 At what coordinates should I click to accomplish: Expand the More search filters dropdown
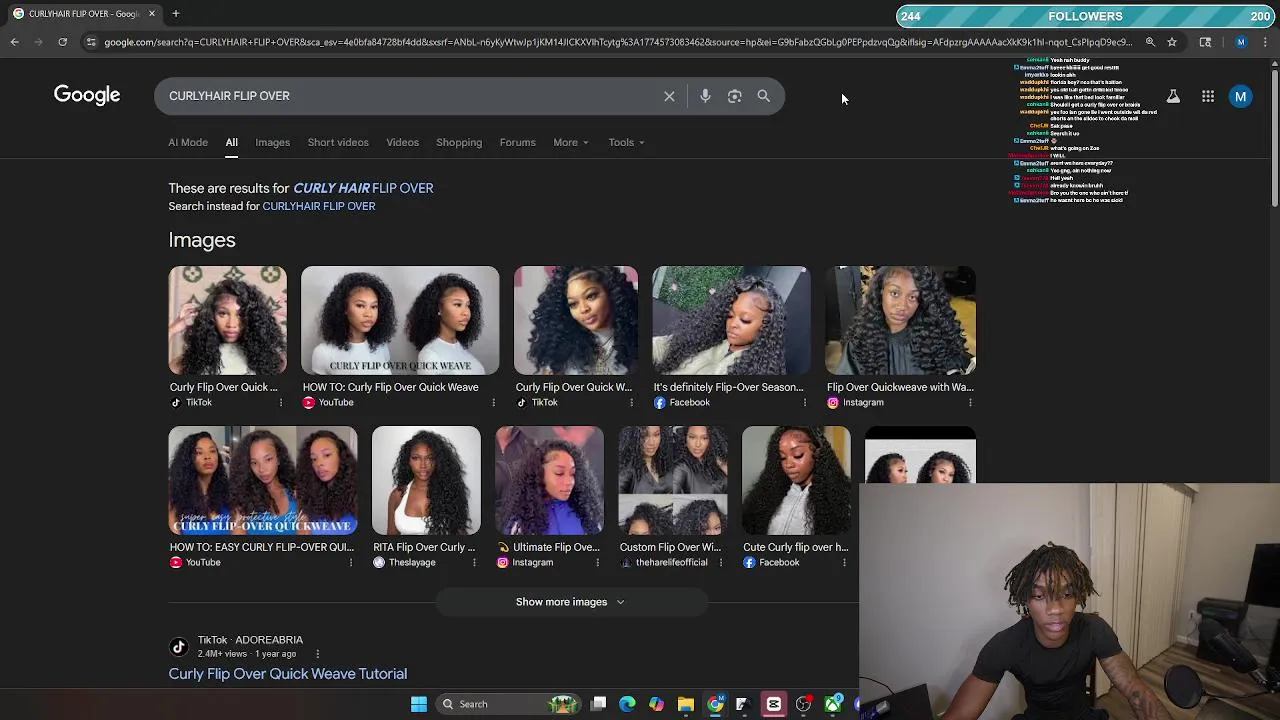[x=571, y=142]
